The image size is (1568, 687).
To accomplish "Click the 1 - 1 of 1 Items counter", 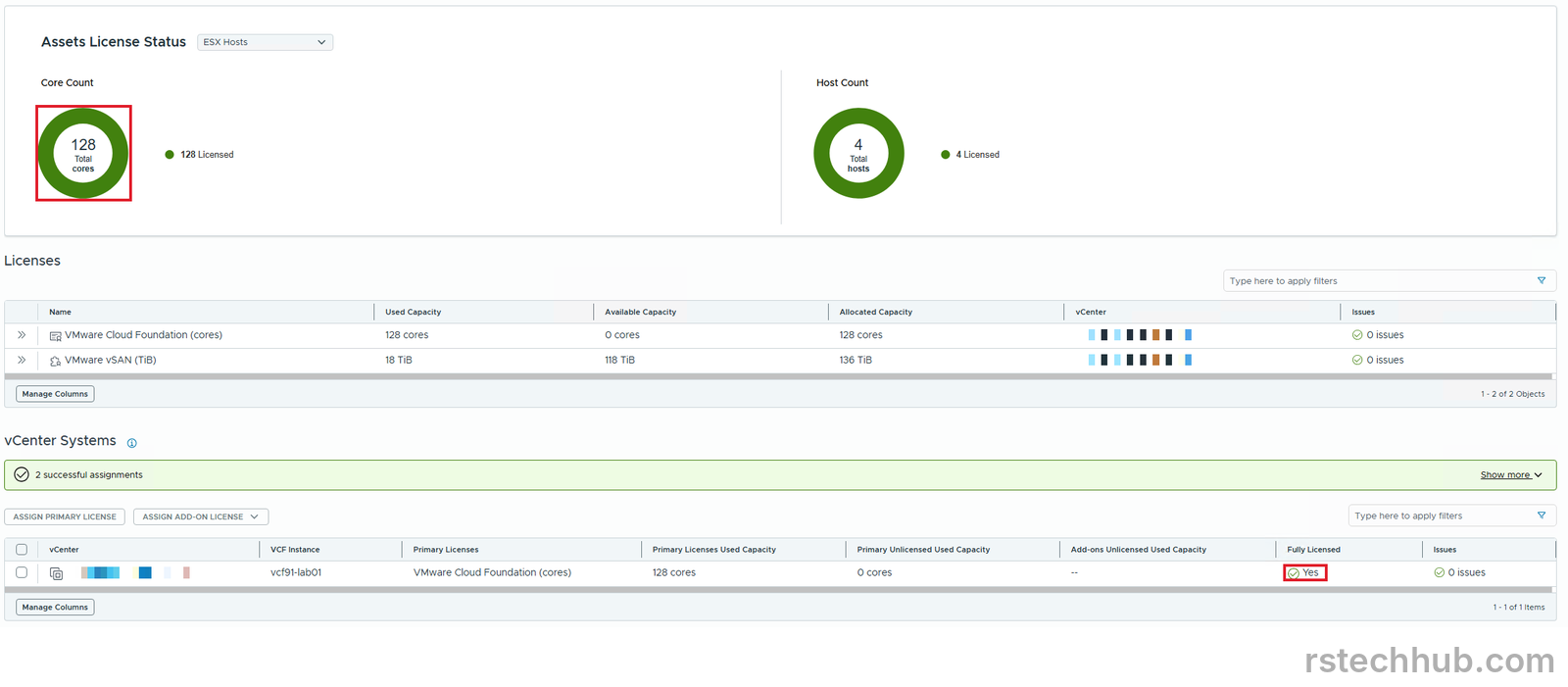I will coord(1518,608).
